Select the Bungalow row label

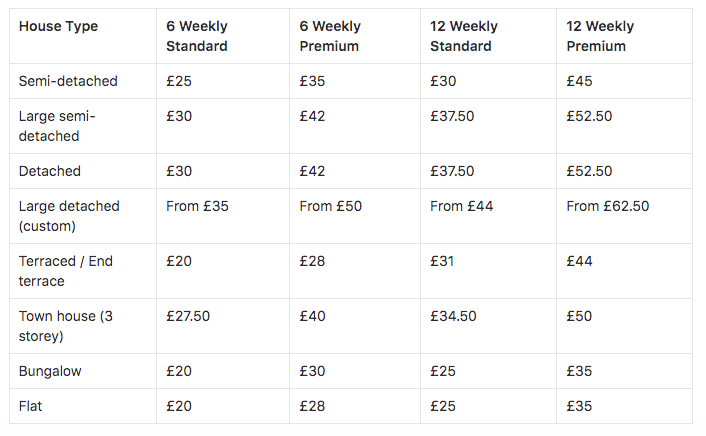tap(50, 371)
